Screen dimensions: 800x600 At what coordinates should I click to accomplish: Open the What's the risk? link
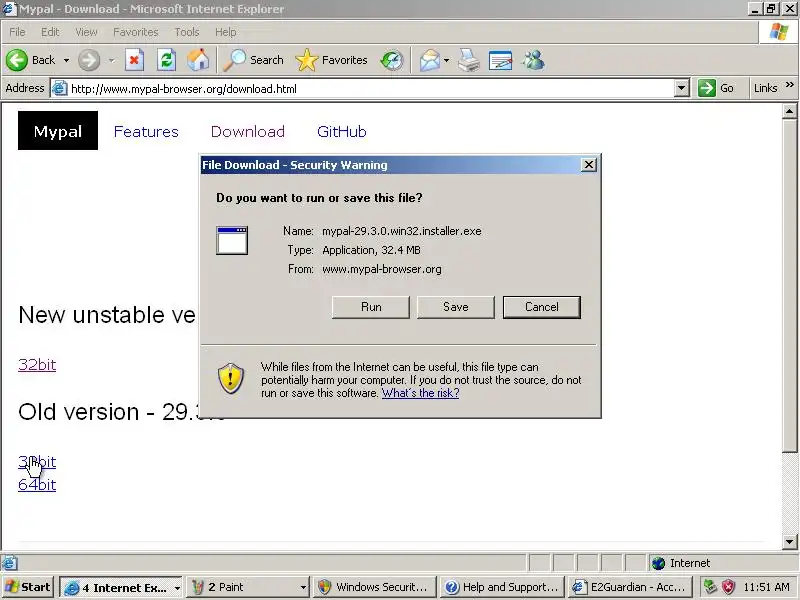(x=420, y=393)
